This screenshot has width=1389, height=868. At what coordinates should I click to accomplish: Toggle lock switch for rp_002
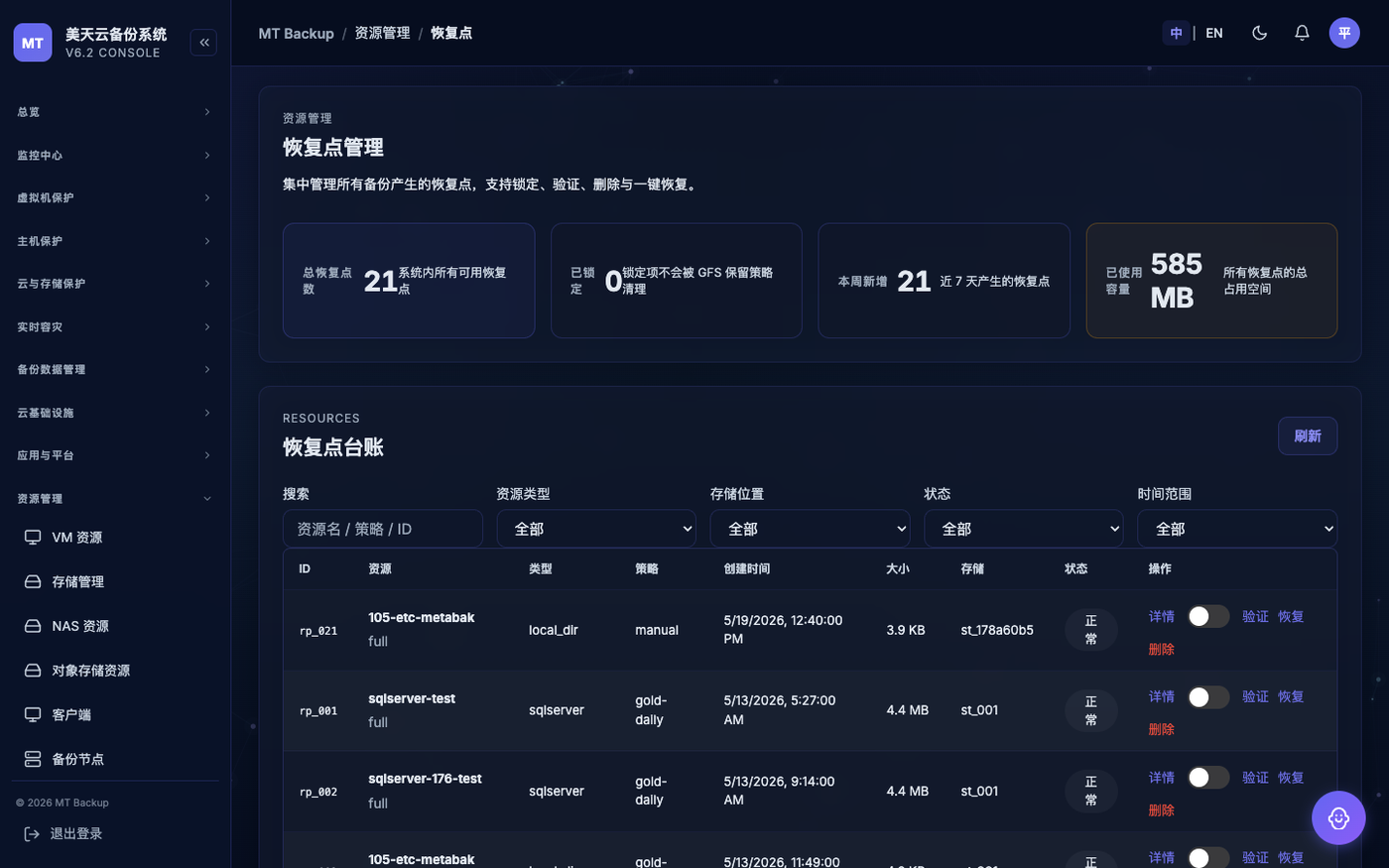tap(1208, 777)
